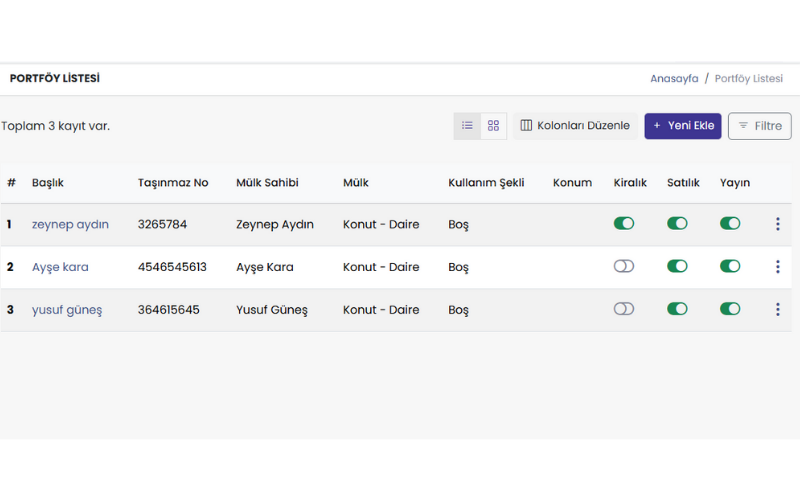Click the Mülk Sahibi column header

(x=267, y=183)
